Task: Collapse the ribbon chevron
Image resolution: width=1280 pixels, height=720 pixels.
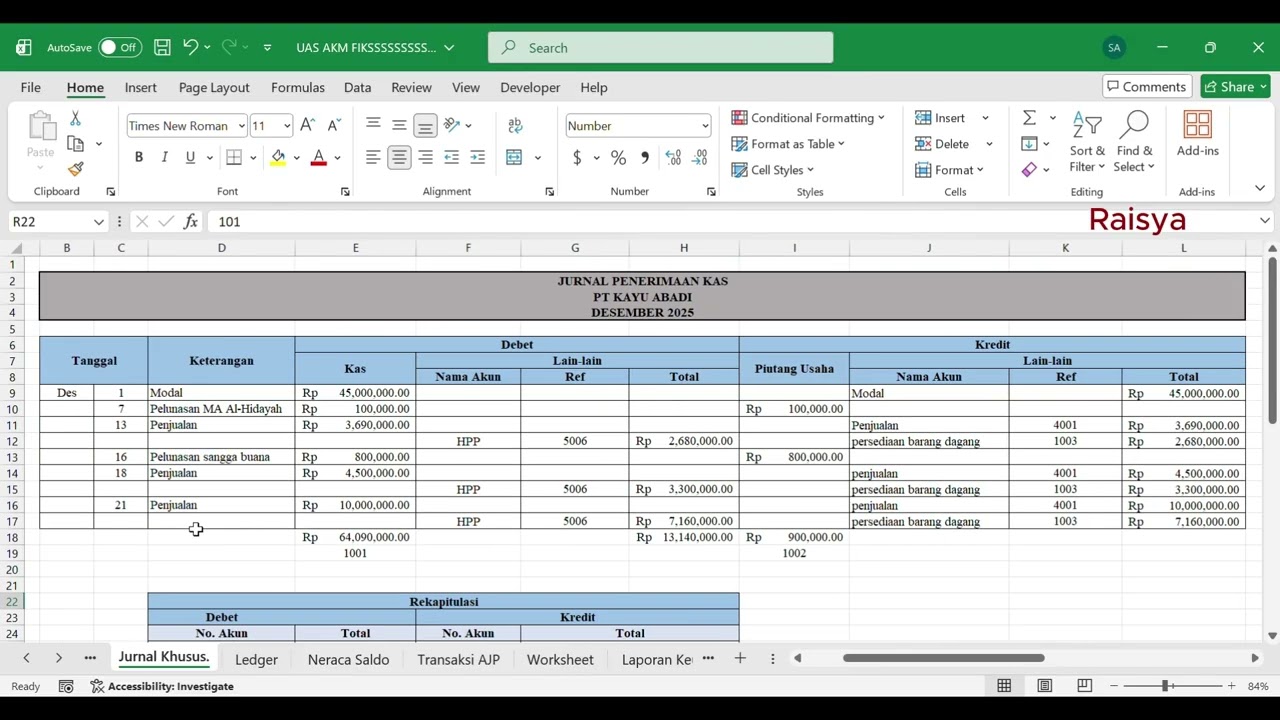Action: pos(1260,188)
